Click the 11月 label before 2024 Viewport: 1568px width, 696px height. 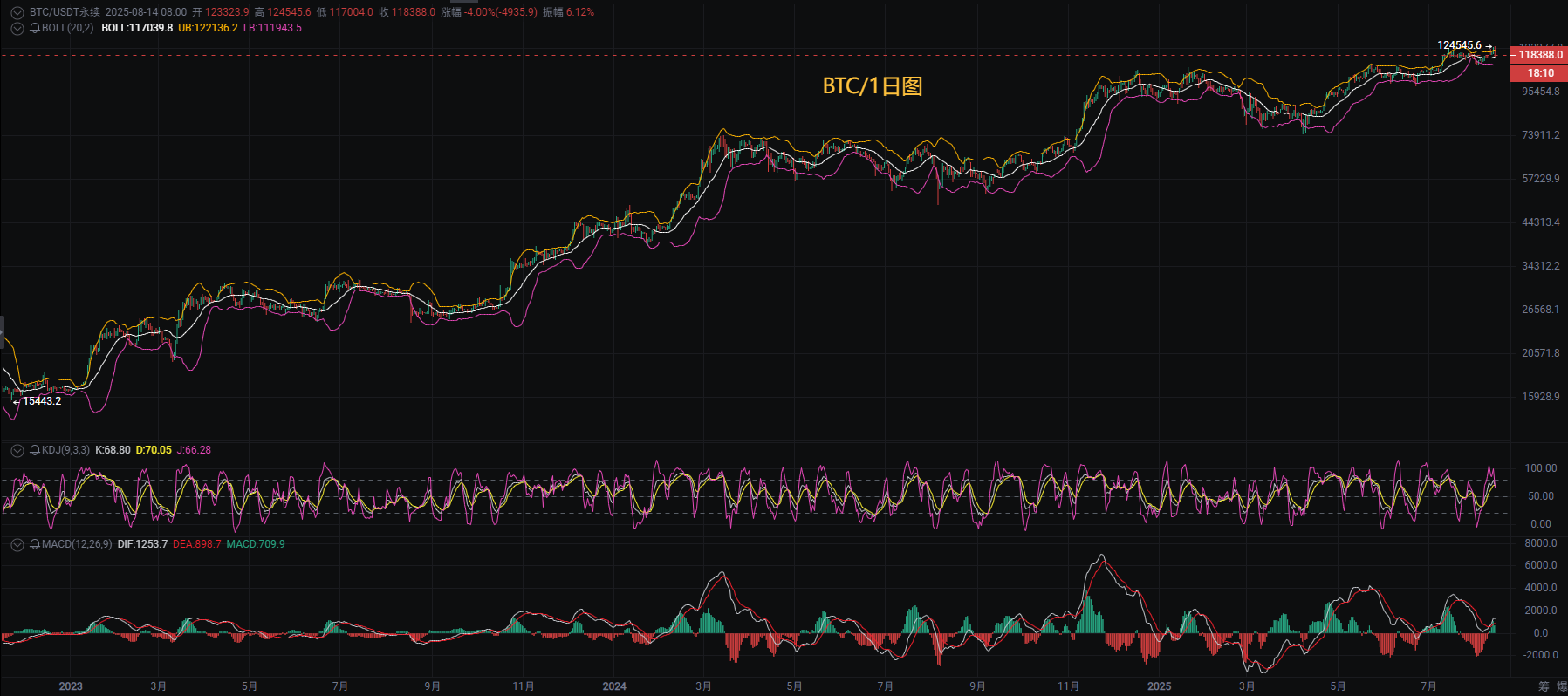(523, 686)
